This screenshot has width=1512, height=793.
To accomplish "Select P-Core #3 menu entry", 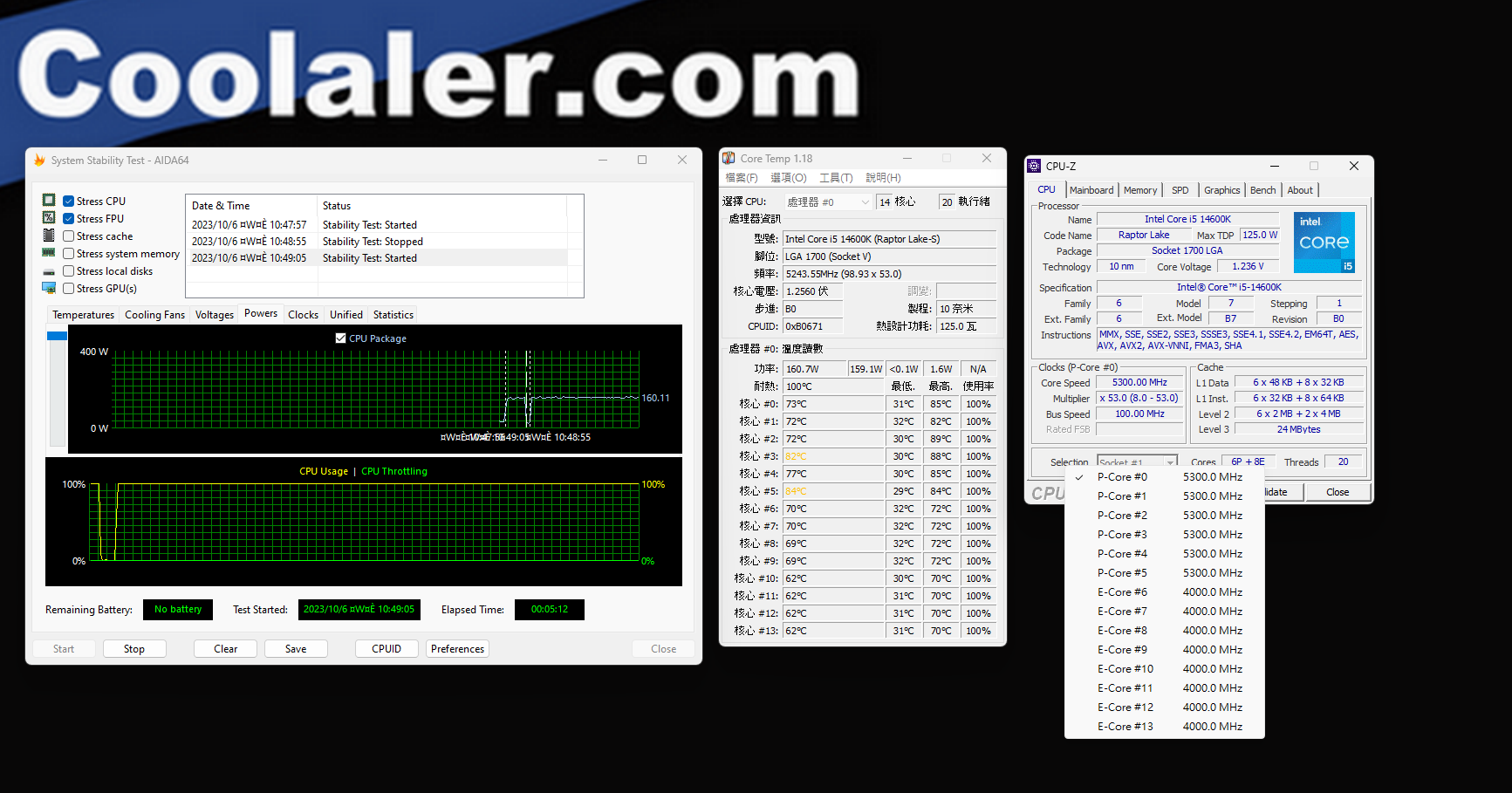I will point(1165,535).
